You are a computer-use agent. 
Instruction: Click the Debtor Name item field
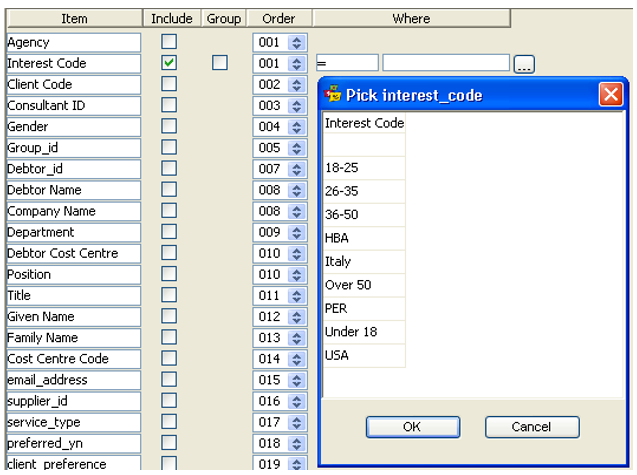click(74, 190)
